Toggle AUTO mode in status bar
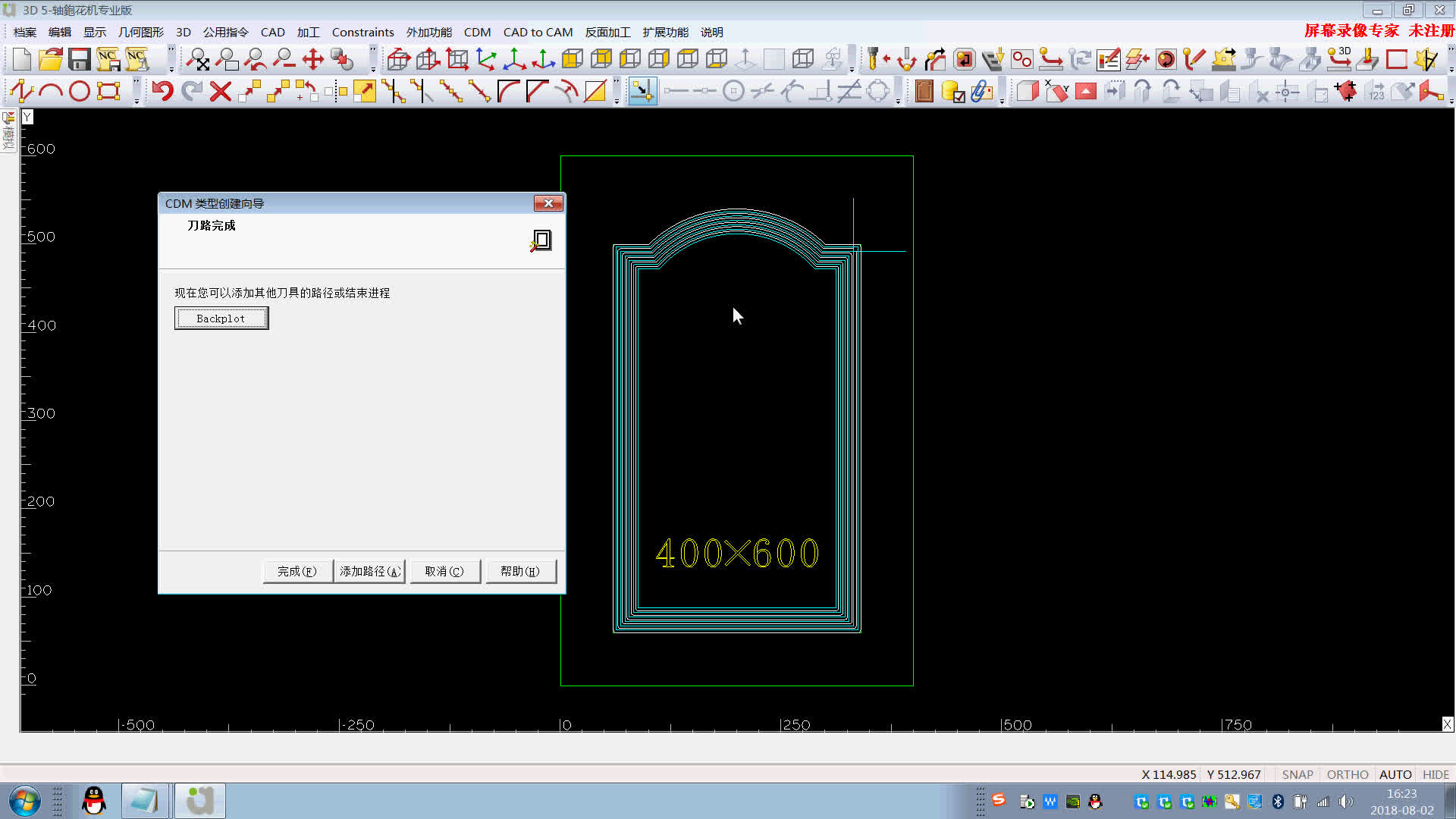1456x819 pixels. [1395, 774]
